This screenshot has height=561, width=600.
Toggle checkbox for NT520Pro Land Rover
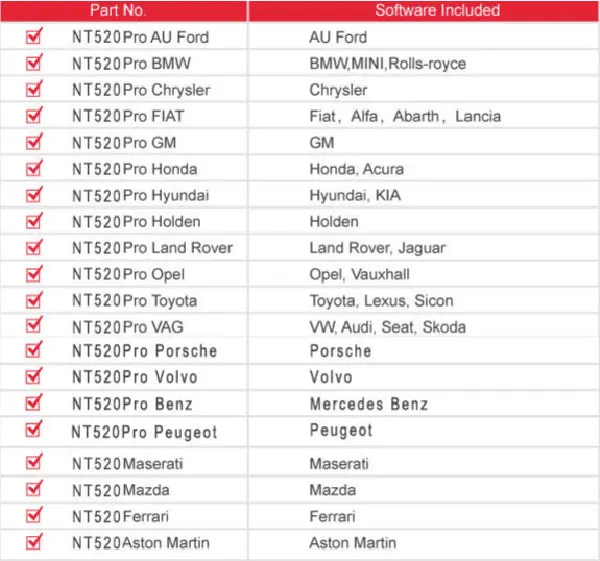[x=34, y=248]
